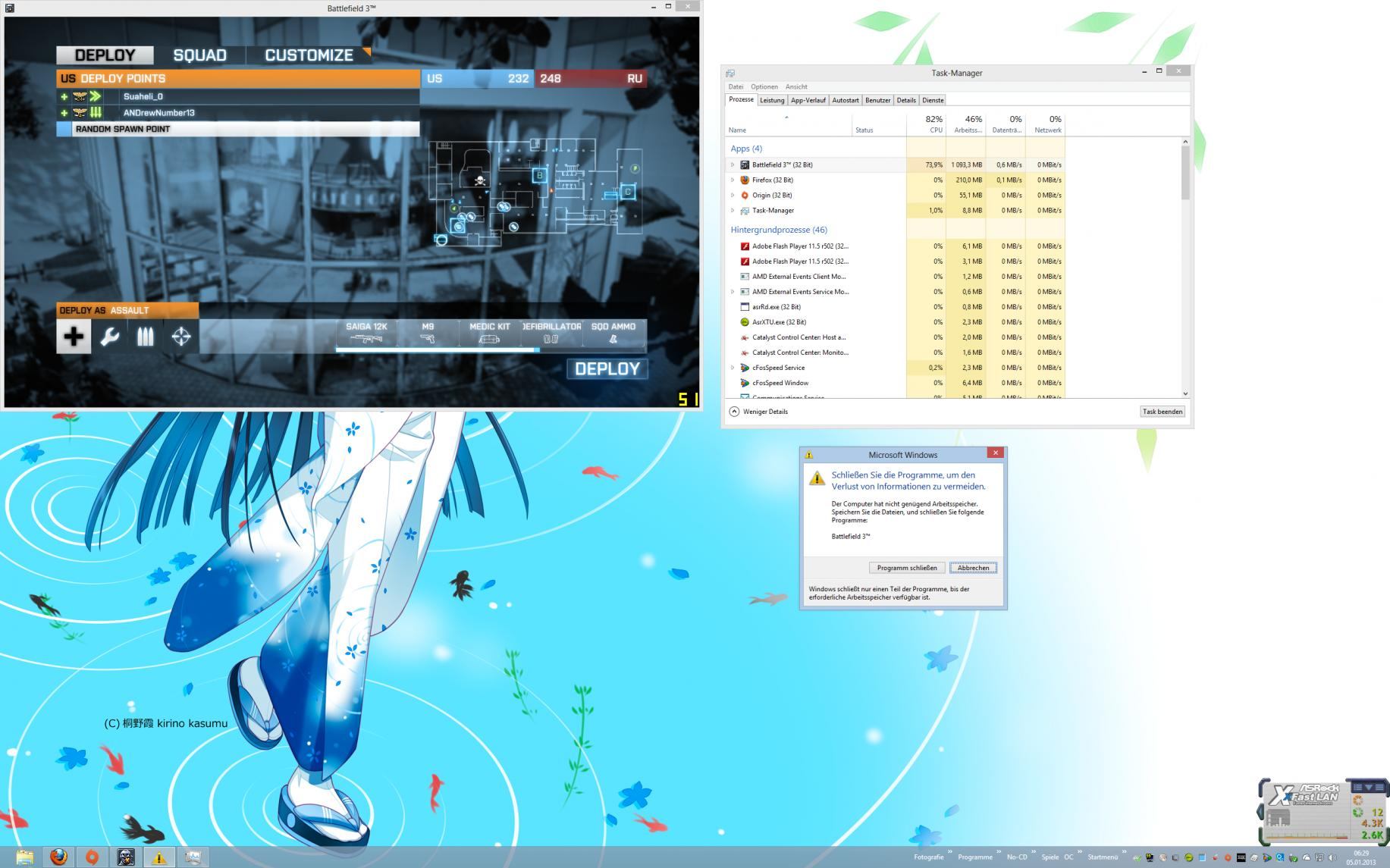Pick the M9 sidearm slot
The height and width of the screenshot is (868, 1390).
click(428, 334)
